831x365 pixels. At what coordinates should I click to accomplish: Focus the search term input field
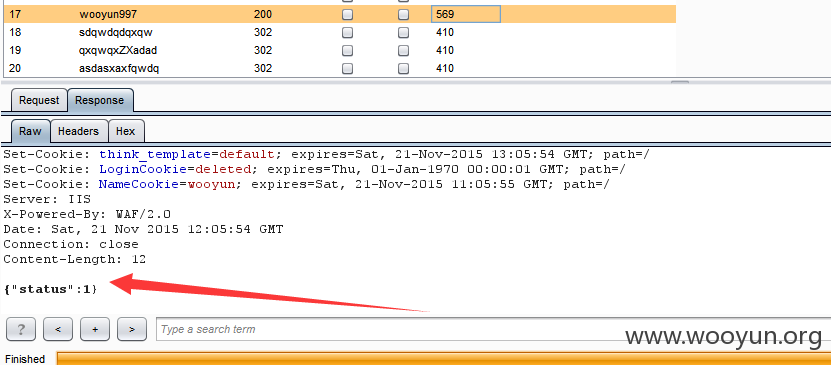493,329
